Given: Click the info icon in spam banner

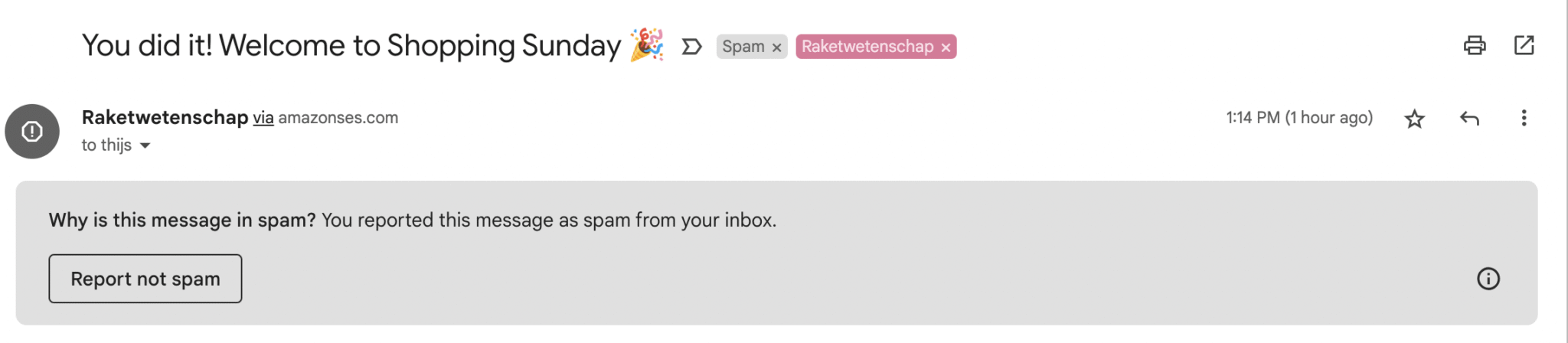Looking at the screenshot, I should tap(1488, 279).
